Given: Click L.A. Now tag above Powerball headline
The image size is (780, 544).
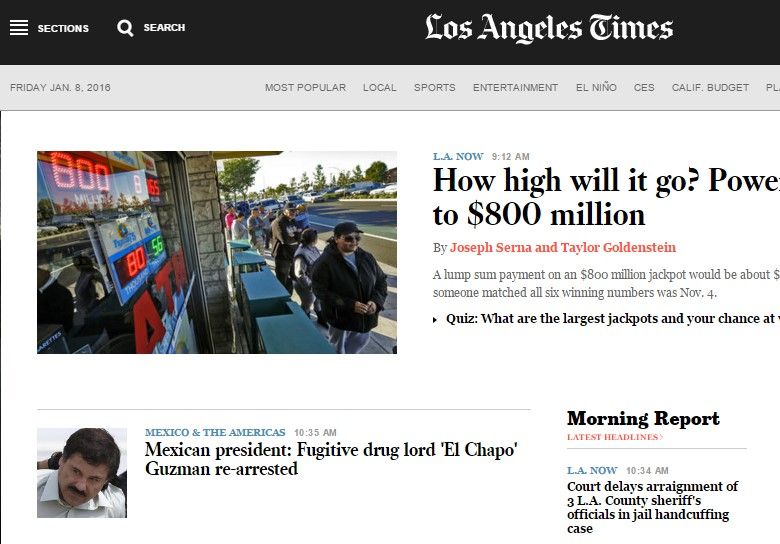Looking at the screenshot, I should (458, 156).
